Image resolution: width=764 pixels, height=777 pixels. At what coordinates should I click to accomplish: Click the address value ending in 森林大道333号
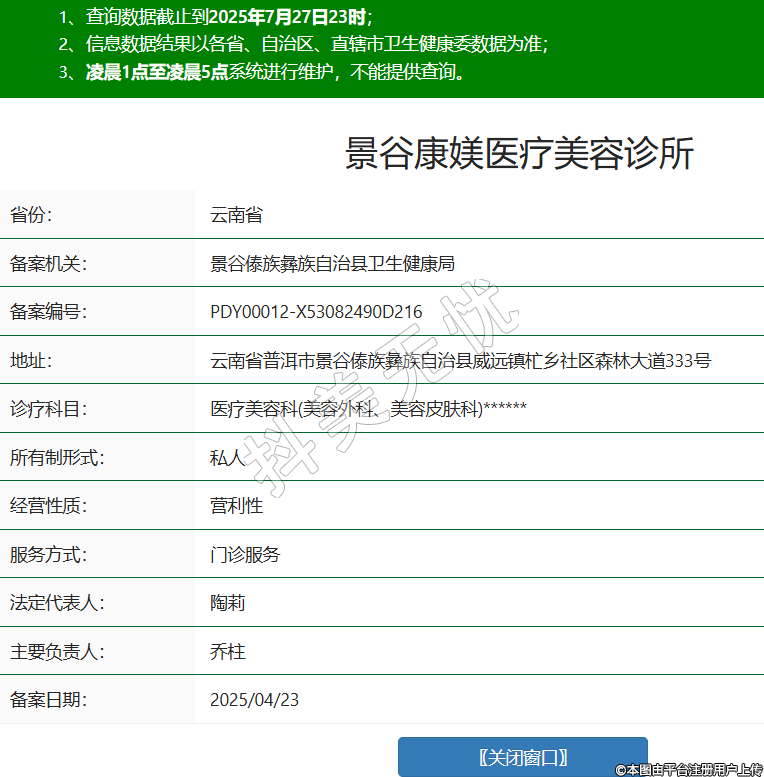click(x=460, y=361)
